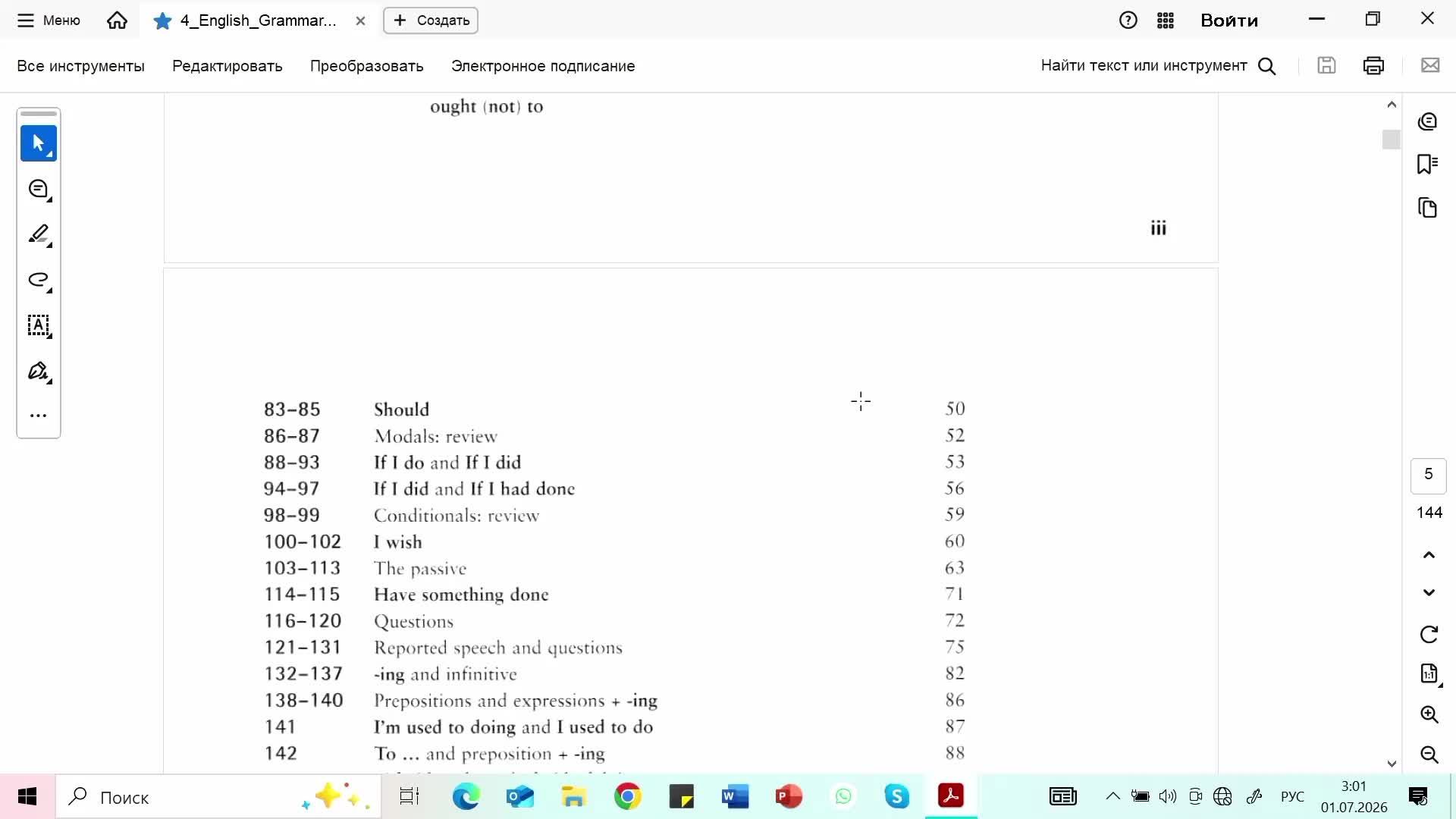This screenshot has width=1456, height=819.
Task: Click the scrollbar down arrow
Action: click(x=1392, y=764)
